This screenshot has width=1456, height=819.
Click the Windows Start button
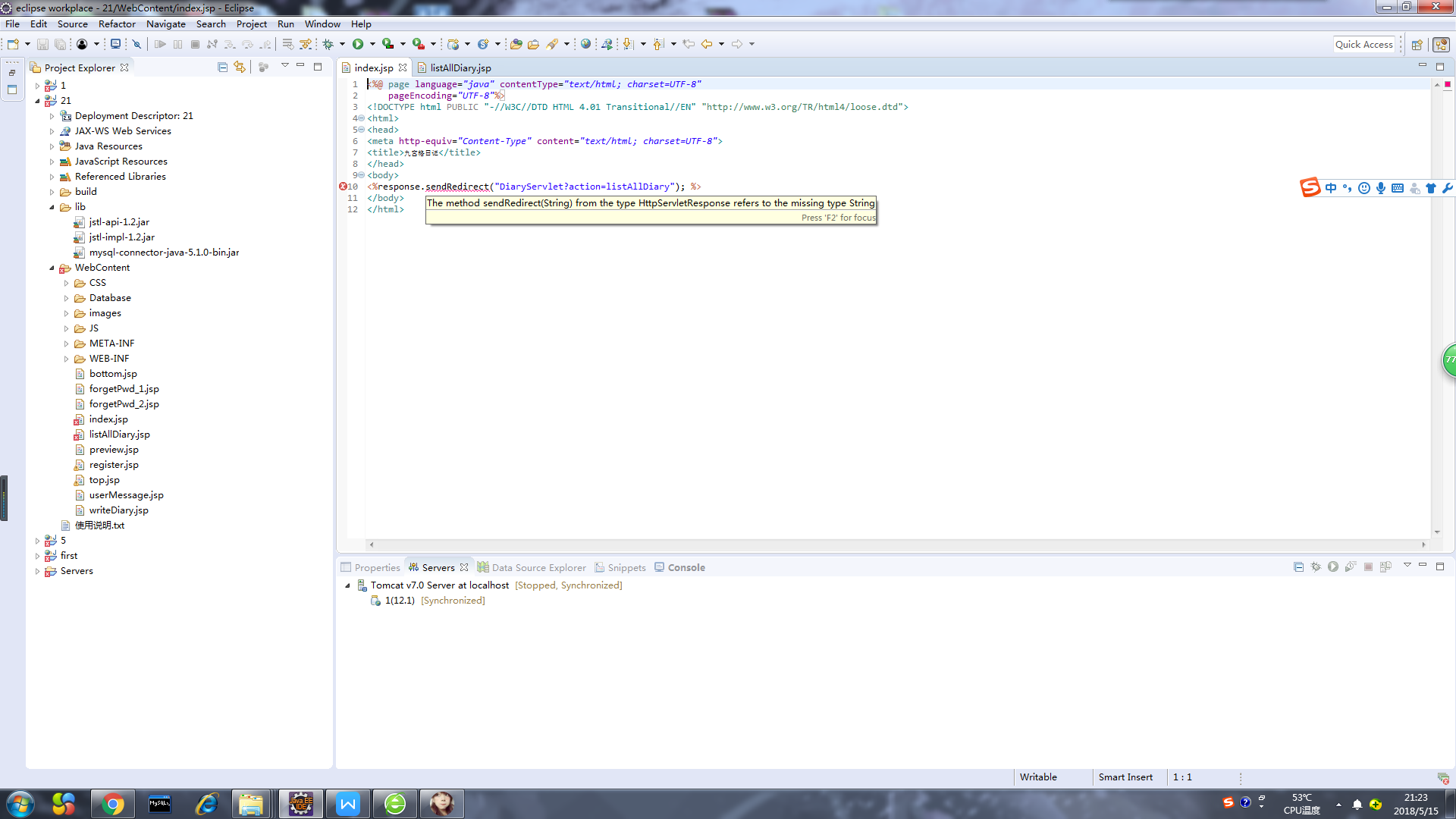click(x=20, y=804)
